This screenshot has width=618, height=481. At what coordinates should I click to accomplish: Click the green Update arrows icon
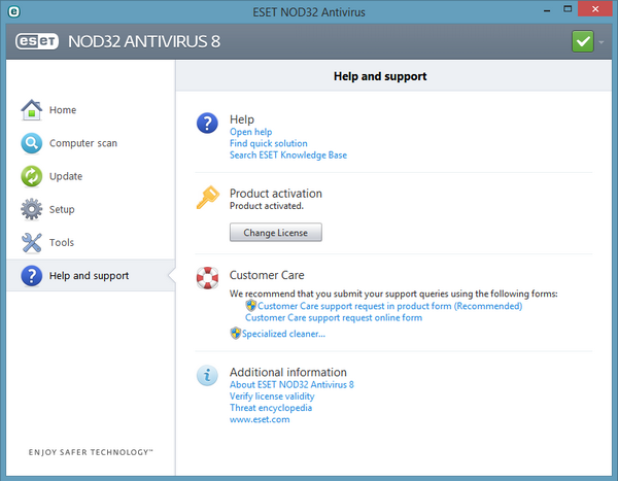point(32,176)
